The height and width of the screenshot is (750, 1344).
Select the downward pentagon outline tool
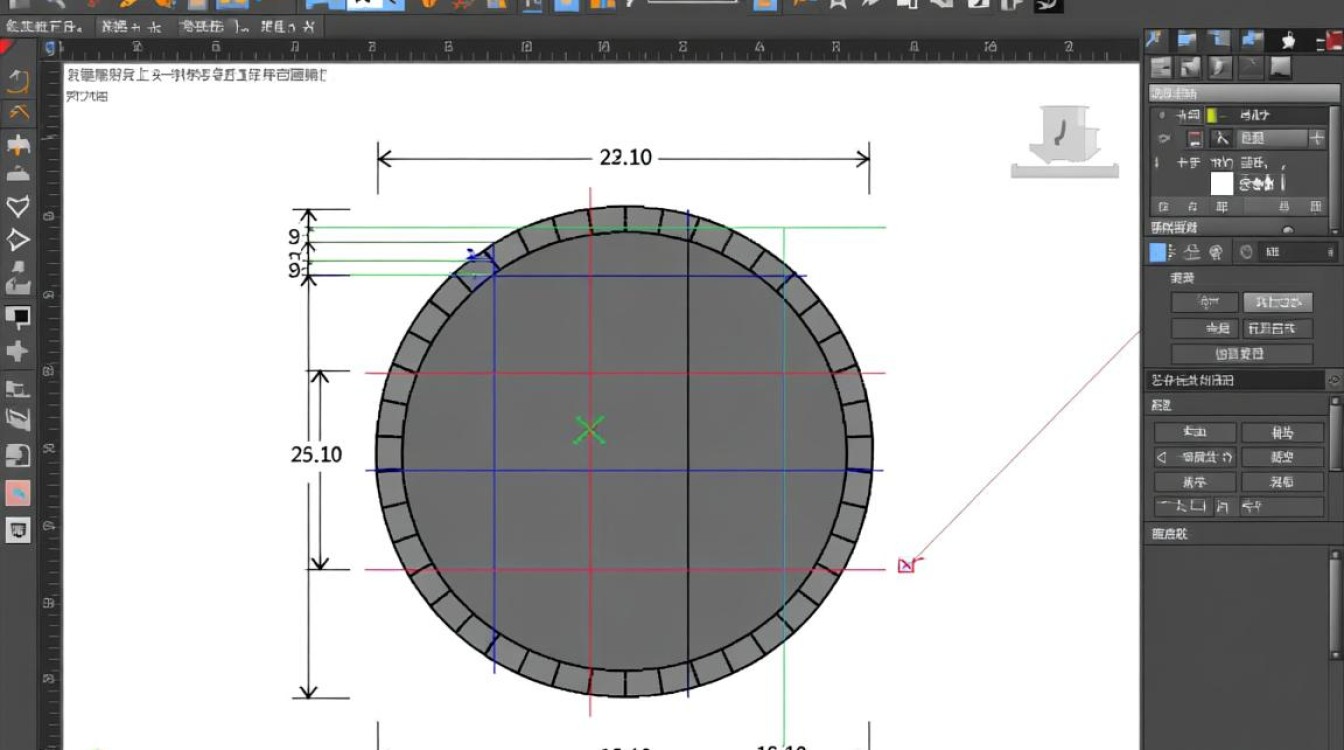pyautogui.click(x=18, y=206)
